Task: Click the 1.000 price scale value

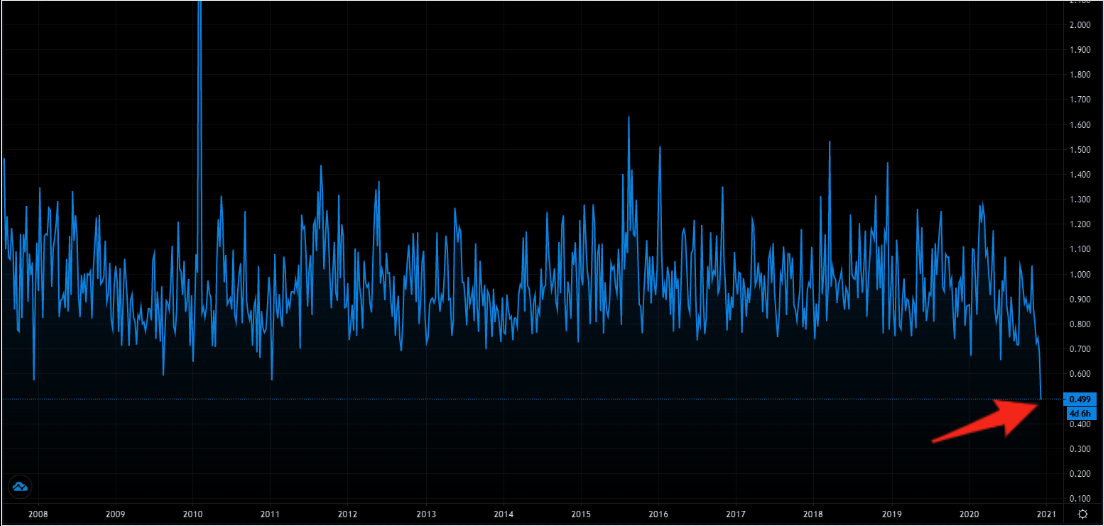Action: 1079,275
